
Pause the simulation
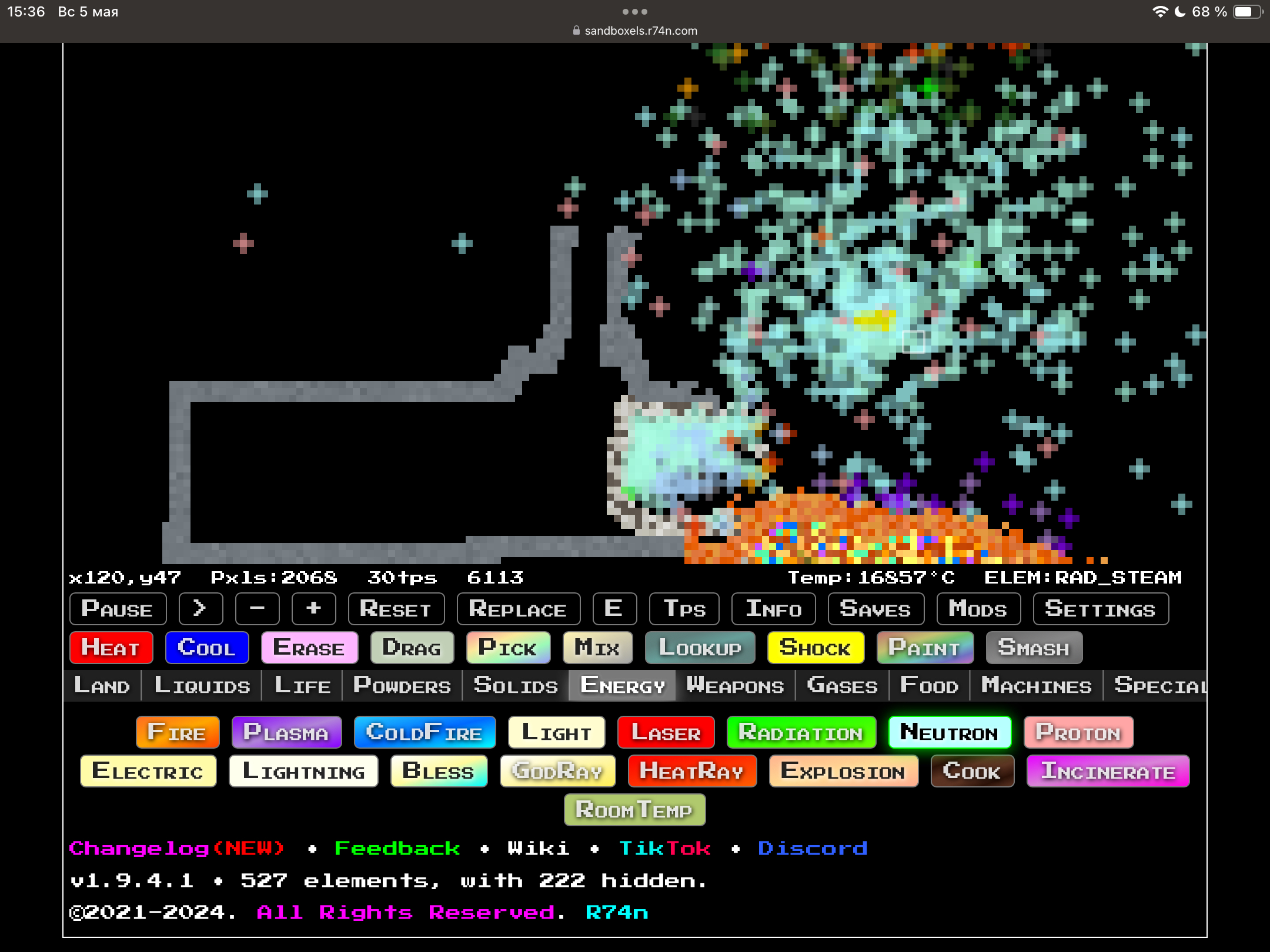118,609
